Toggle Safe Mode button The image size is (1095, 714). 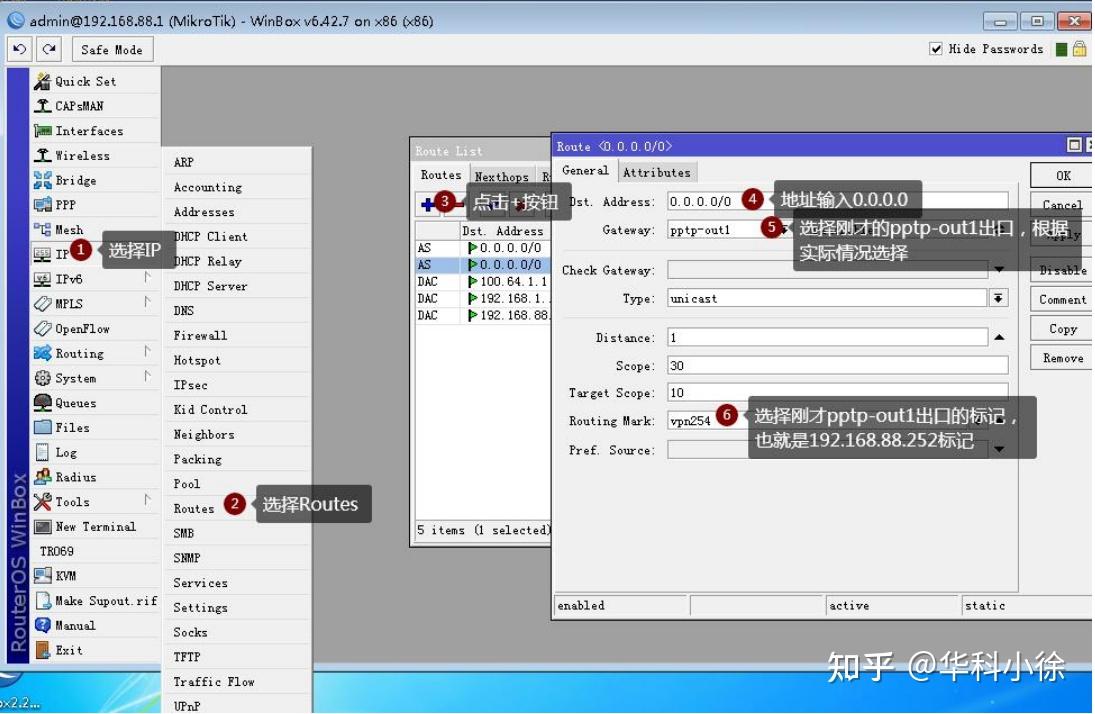click(x=112, y=50)
